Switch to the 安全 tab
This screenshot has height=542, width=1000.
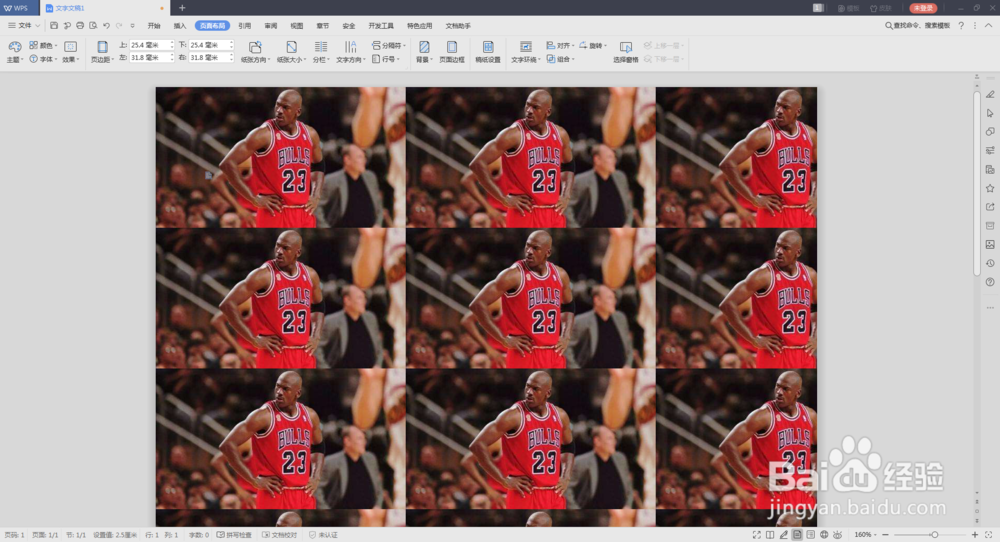(348, 26)
